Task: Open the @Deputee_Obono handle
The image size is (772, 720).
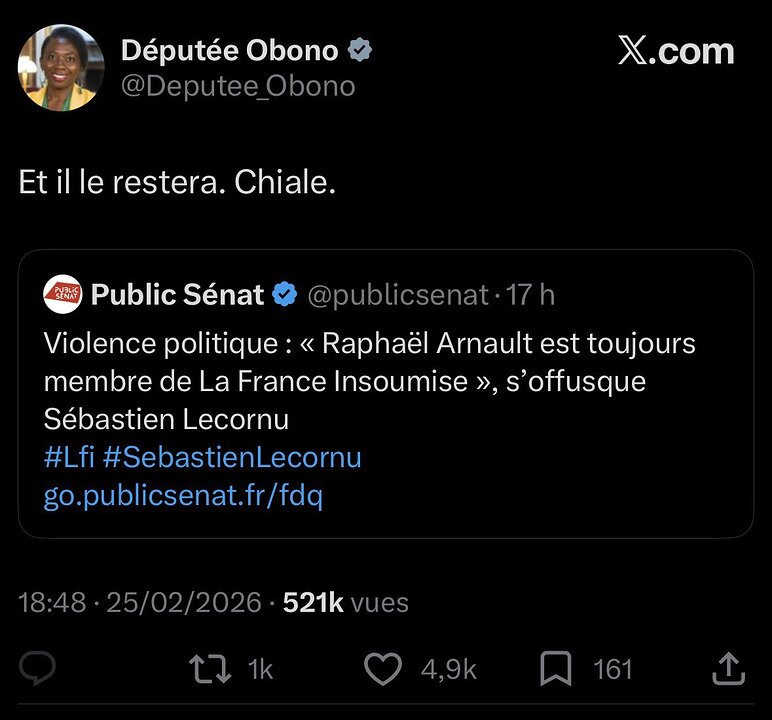Action: (238, 86)
